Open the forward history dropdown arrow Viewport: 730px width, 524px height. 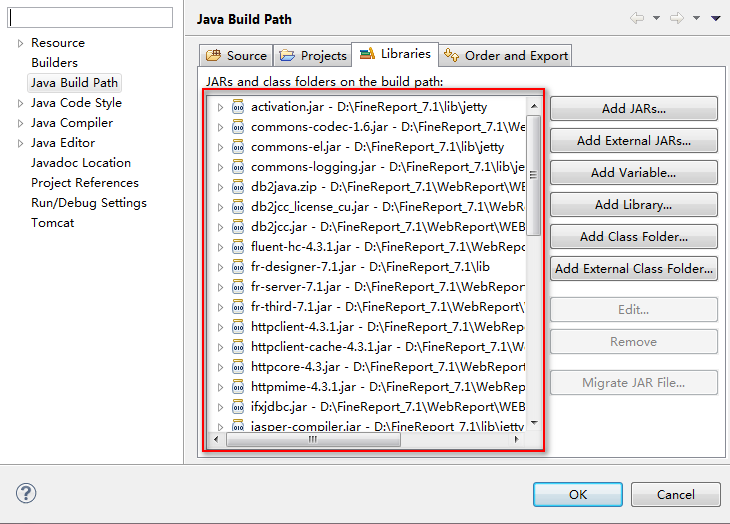tap(696, 18)
